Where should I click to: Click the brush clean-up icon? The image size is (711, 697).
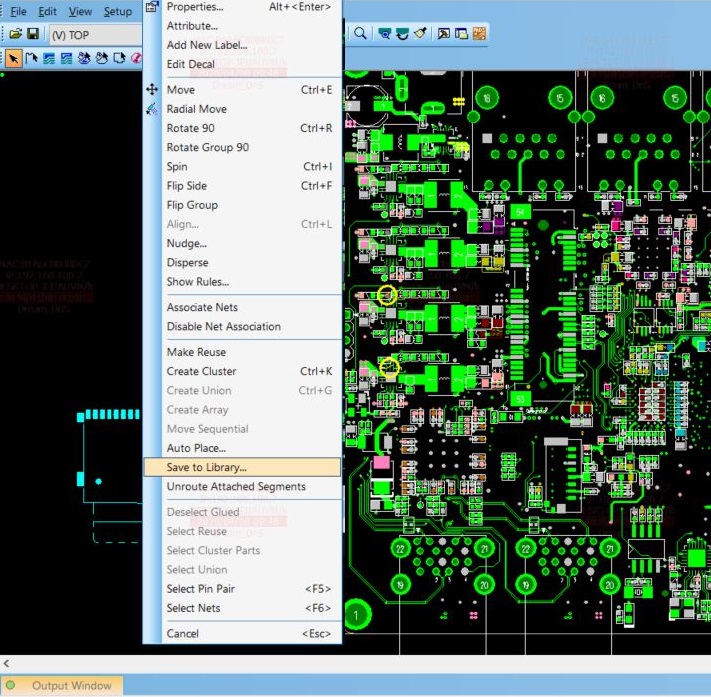(420, 33)
